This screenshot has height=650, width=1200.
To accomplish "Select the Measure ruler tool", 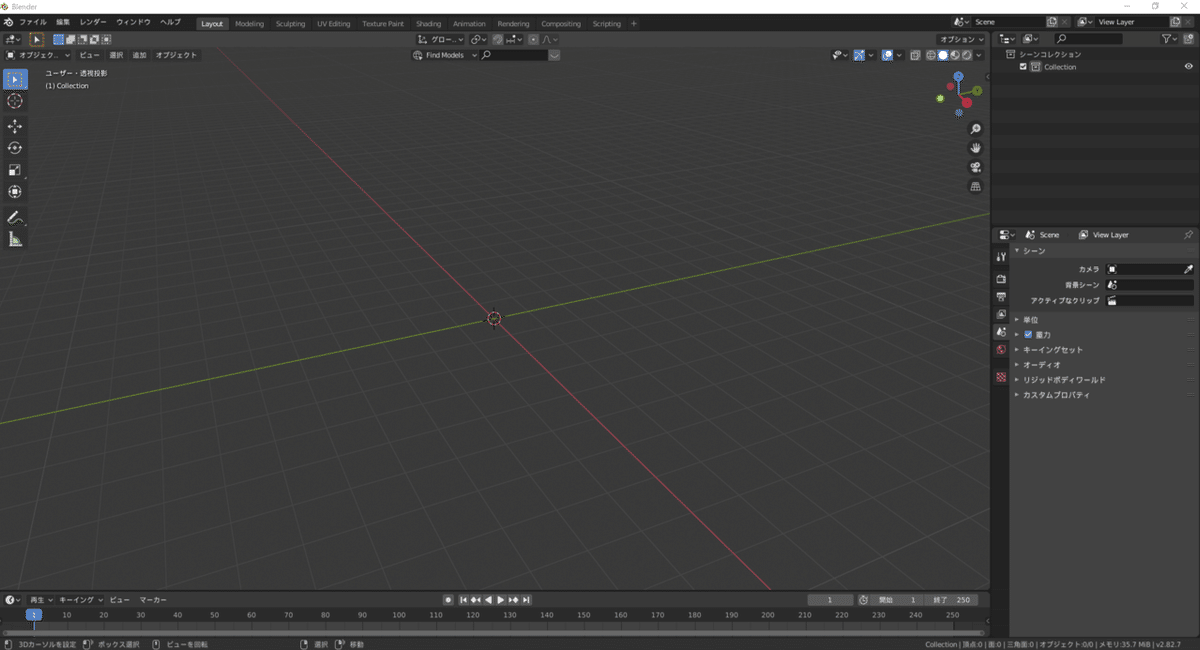I will (15, 239).
